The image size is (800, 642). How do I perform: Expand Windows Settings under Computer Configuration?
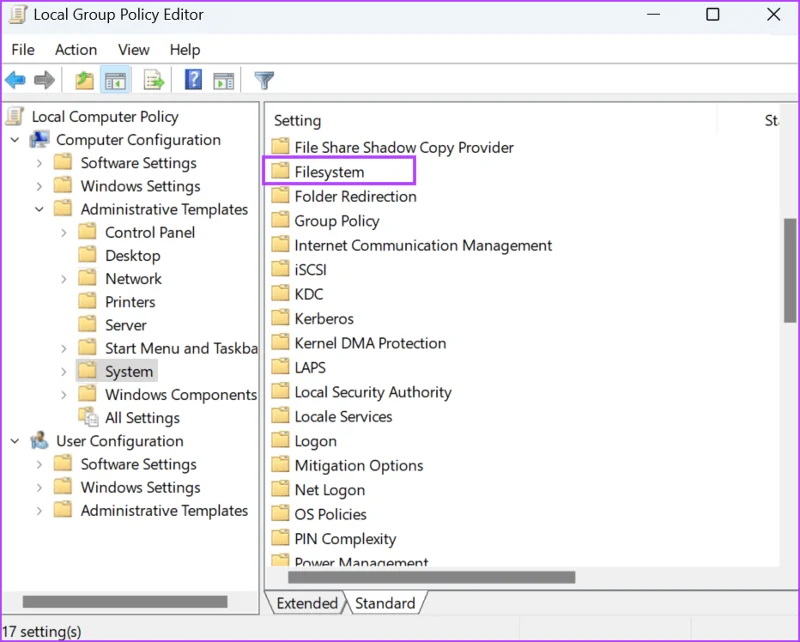(39, 186)
